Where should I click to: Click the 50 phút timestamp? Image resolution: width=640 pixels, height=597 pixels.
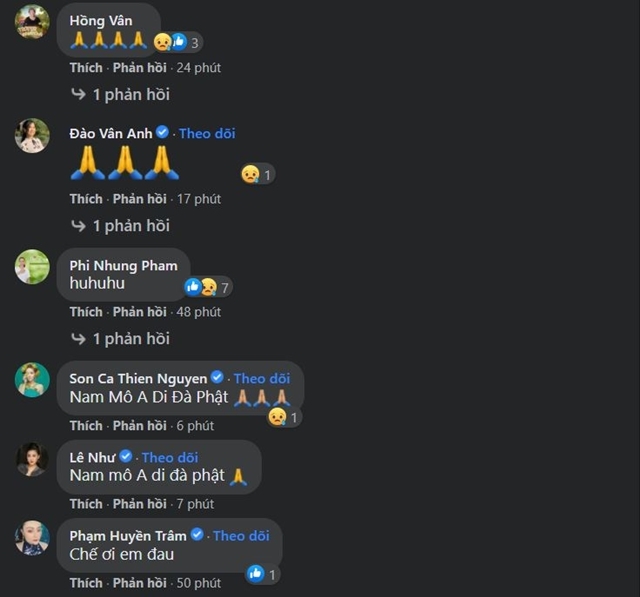[199, 583]
